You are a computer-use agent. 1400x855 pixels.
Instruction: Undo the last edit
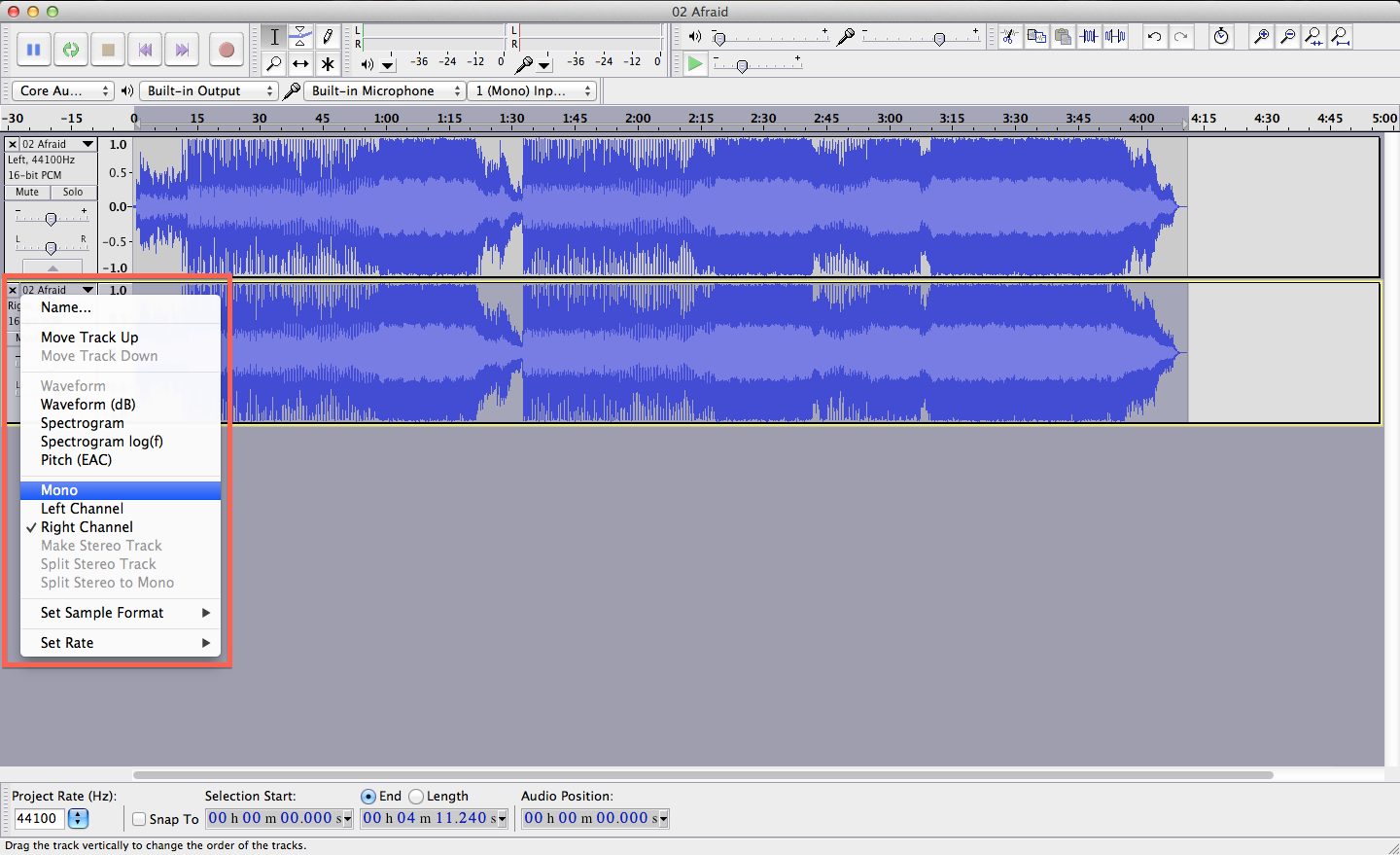point(1155,36)
